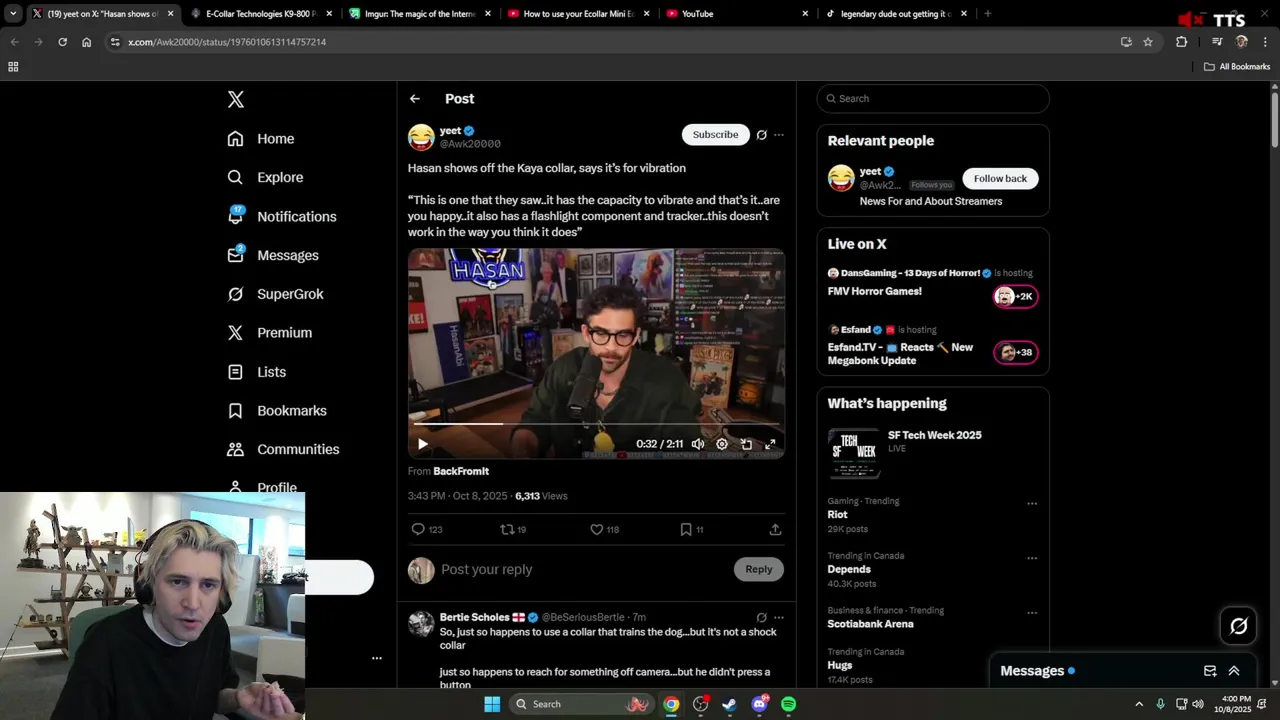The width and height of the screenshot is (1280, 720).
Task: Open Lists in sidebar
Action: click(x=257, y=372)
